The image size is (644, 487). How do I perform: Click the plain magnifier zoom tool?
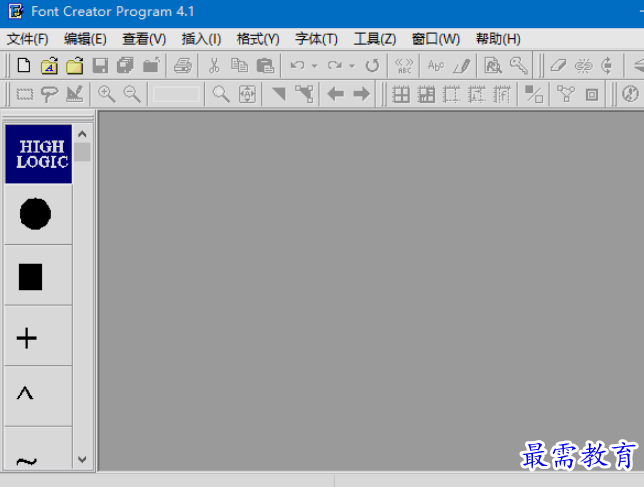pos(221,94)
